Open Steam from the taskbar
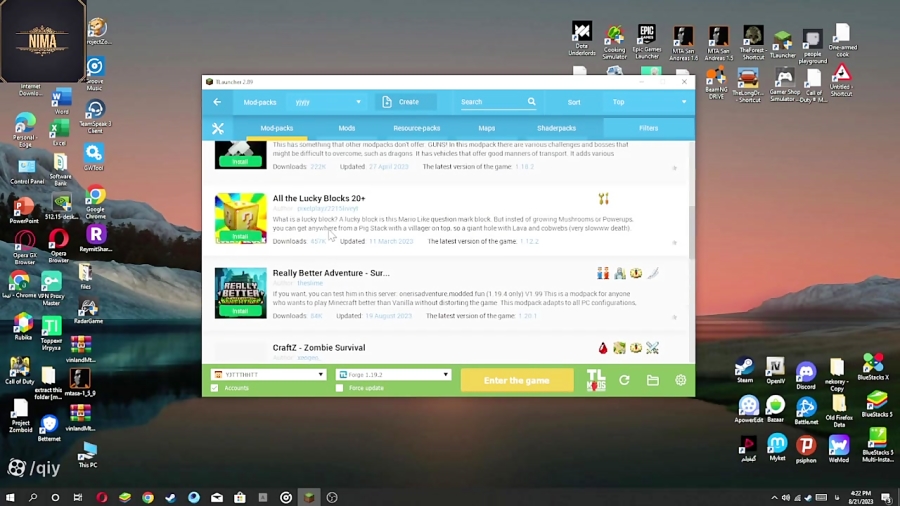Image resolution: width=900 pixels, height=506 pixels. pos(170,497)
